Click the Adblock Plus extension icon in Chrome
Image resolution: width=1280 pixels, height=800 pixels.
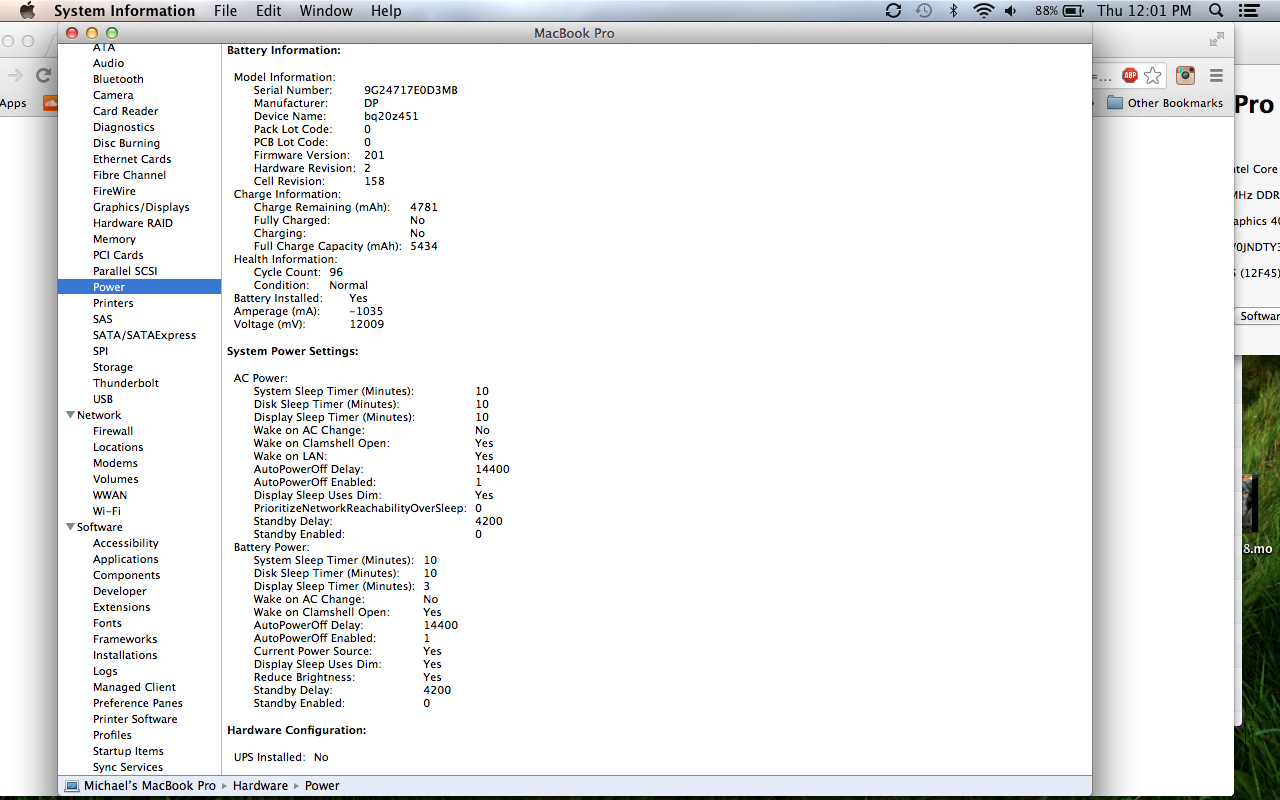[1130, 75]
